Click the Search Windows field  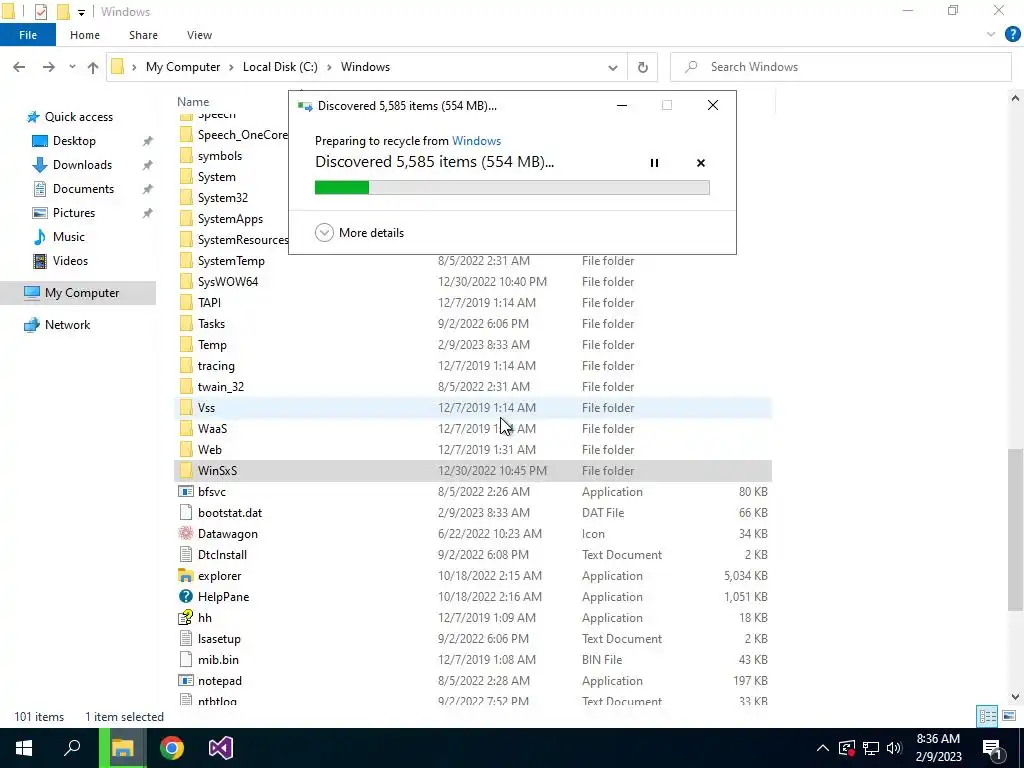point(840,67)
